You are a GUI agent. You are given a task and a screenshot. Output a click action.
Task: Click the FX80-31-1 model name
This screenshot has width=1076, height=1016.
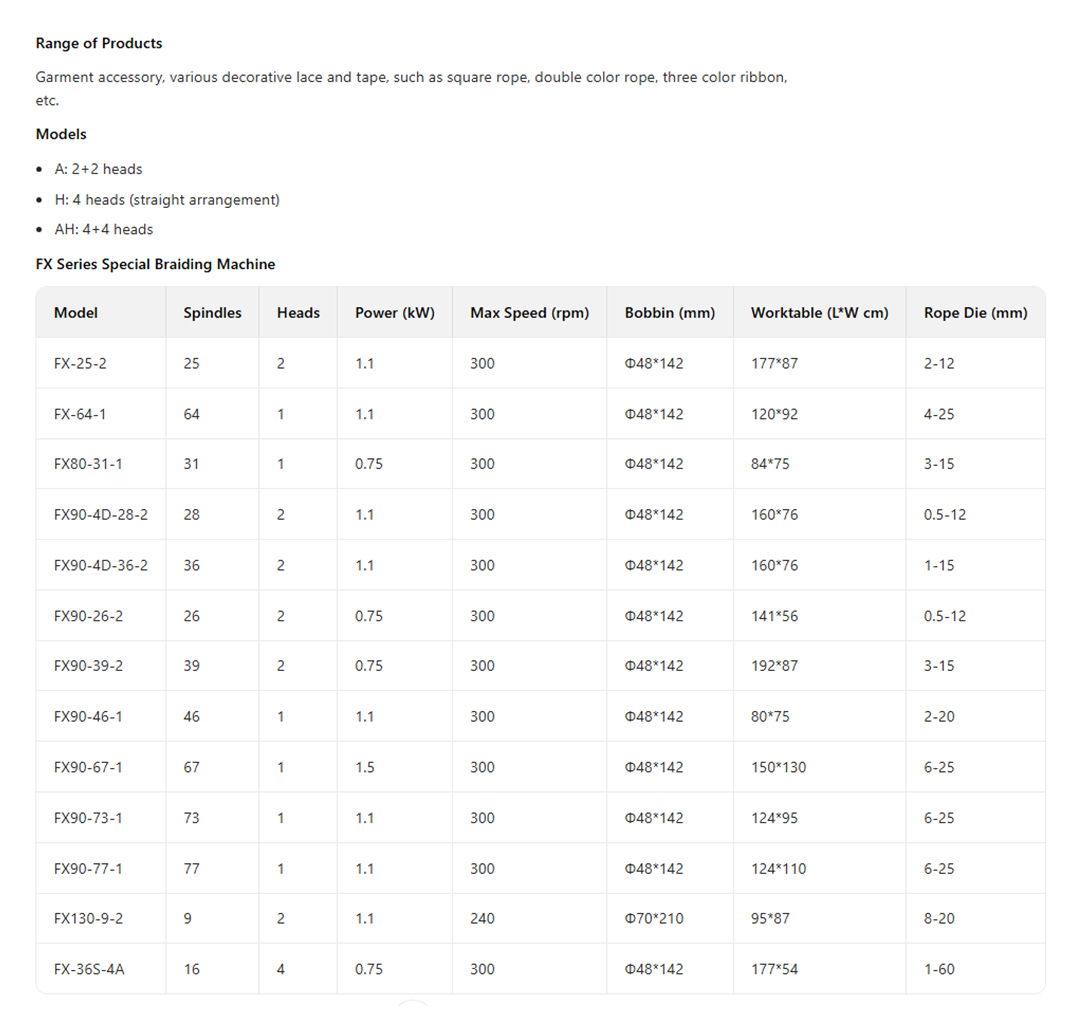88,464
